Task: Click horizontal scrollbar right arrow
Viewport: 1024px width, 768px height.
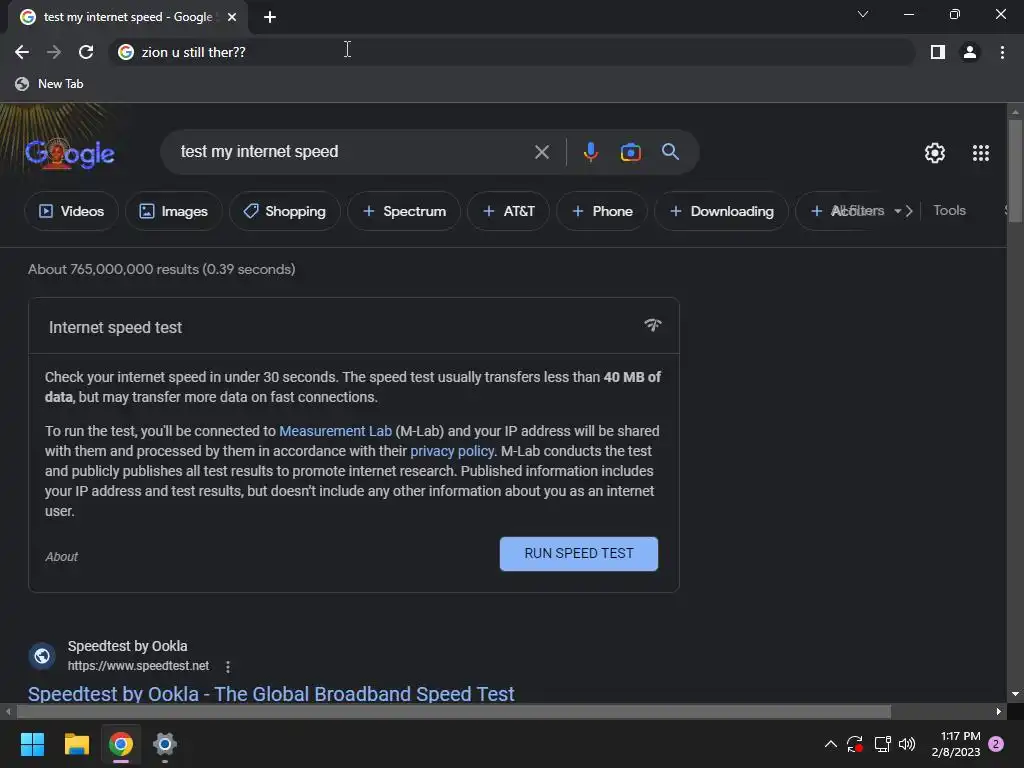Action: click(x=999, y=711)
